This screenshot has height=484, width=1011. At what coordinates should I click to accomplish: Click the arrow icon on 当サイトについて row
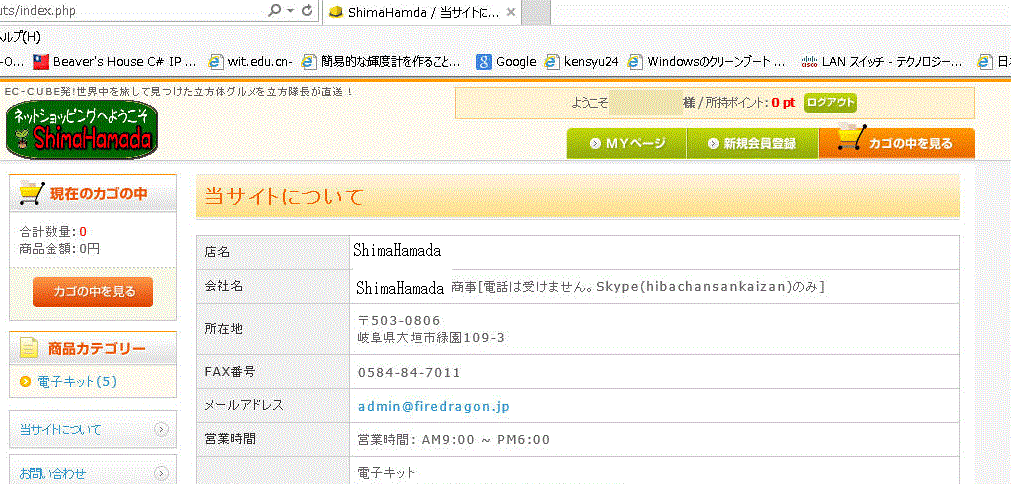(161, 429)
